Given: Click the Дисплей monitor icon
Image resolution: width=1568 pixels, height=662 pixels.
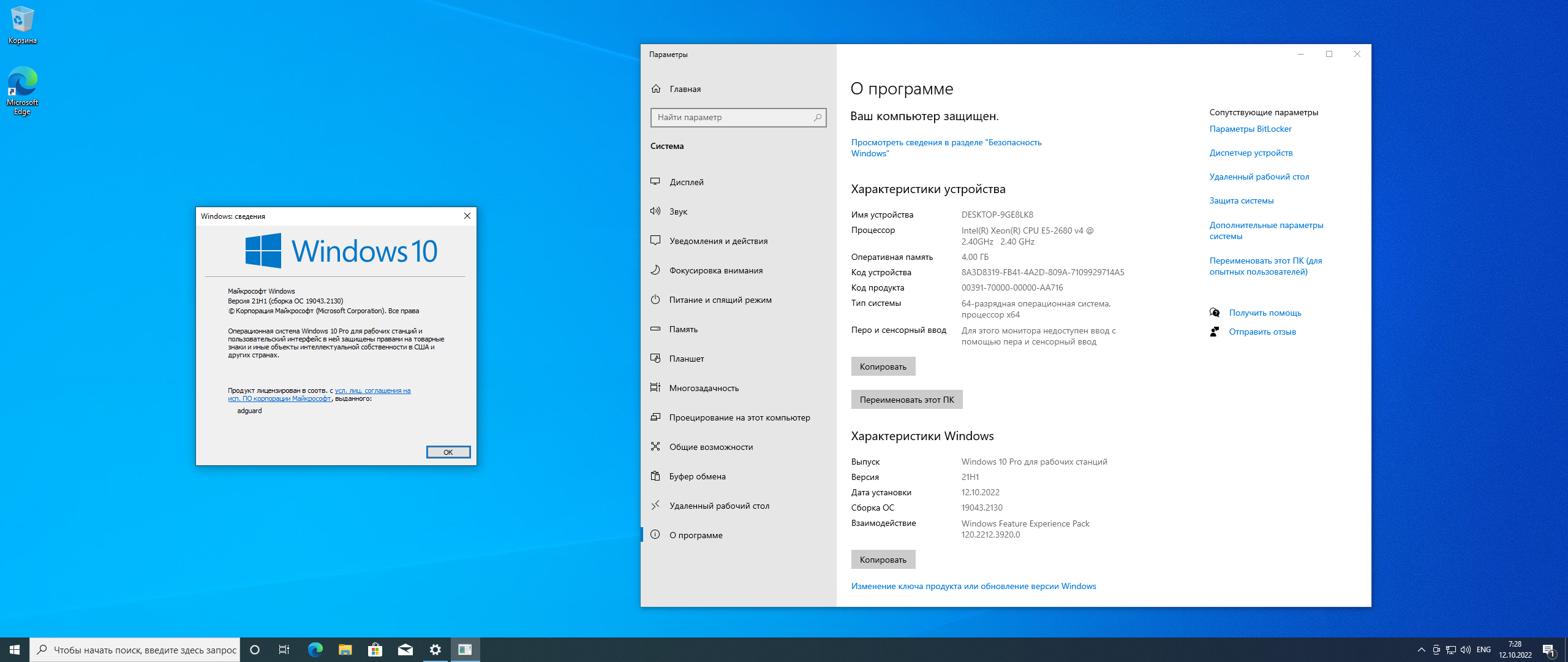Looking at the screenshot, I should coord(655,182).
